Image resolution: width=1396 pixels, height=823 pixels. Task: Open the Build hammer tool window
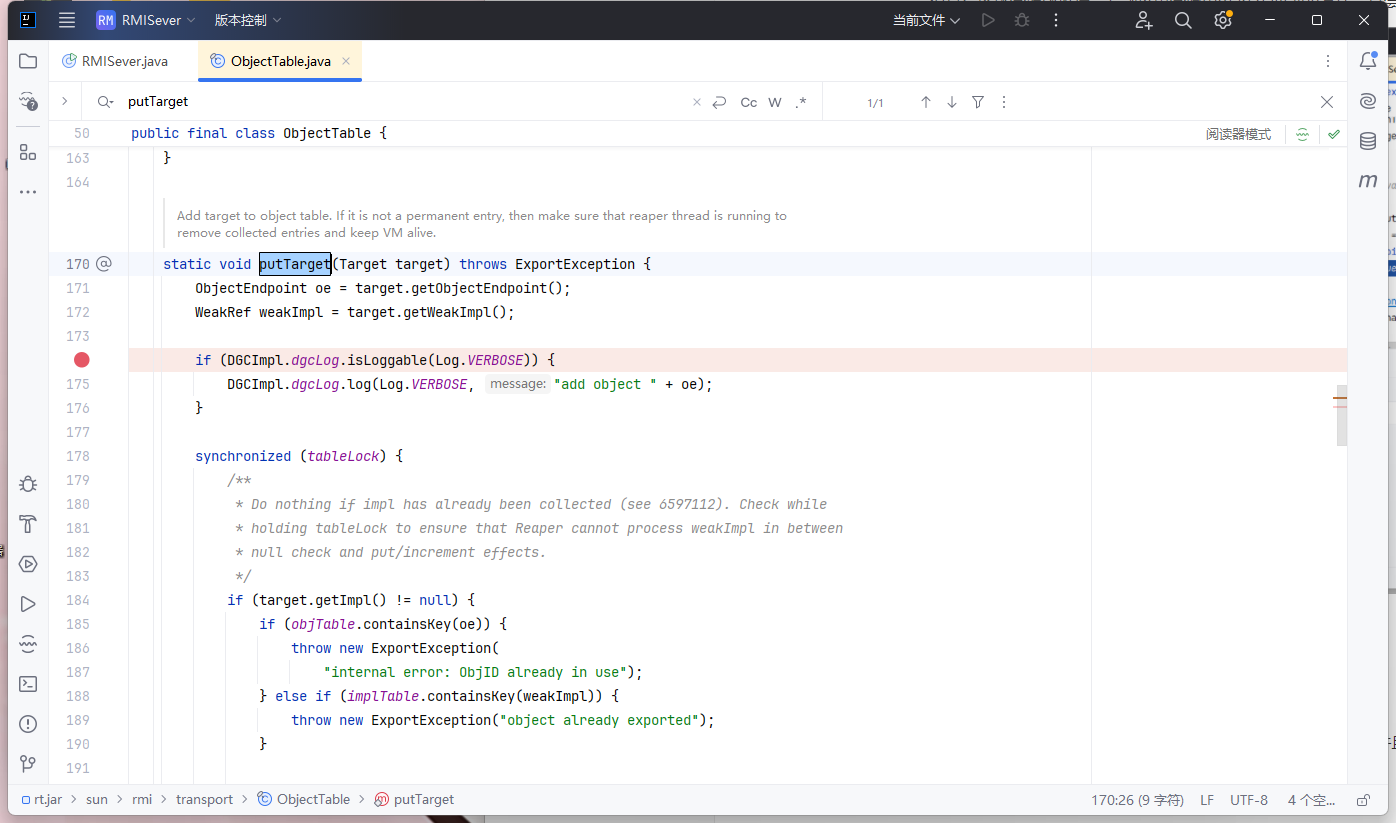point(28,524)
